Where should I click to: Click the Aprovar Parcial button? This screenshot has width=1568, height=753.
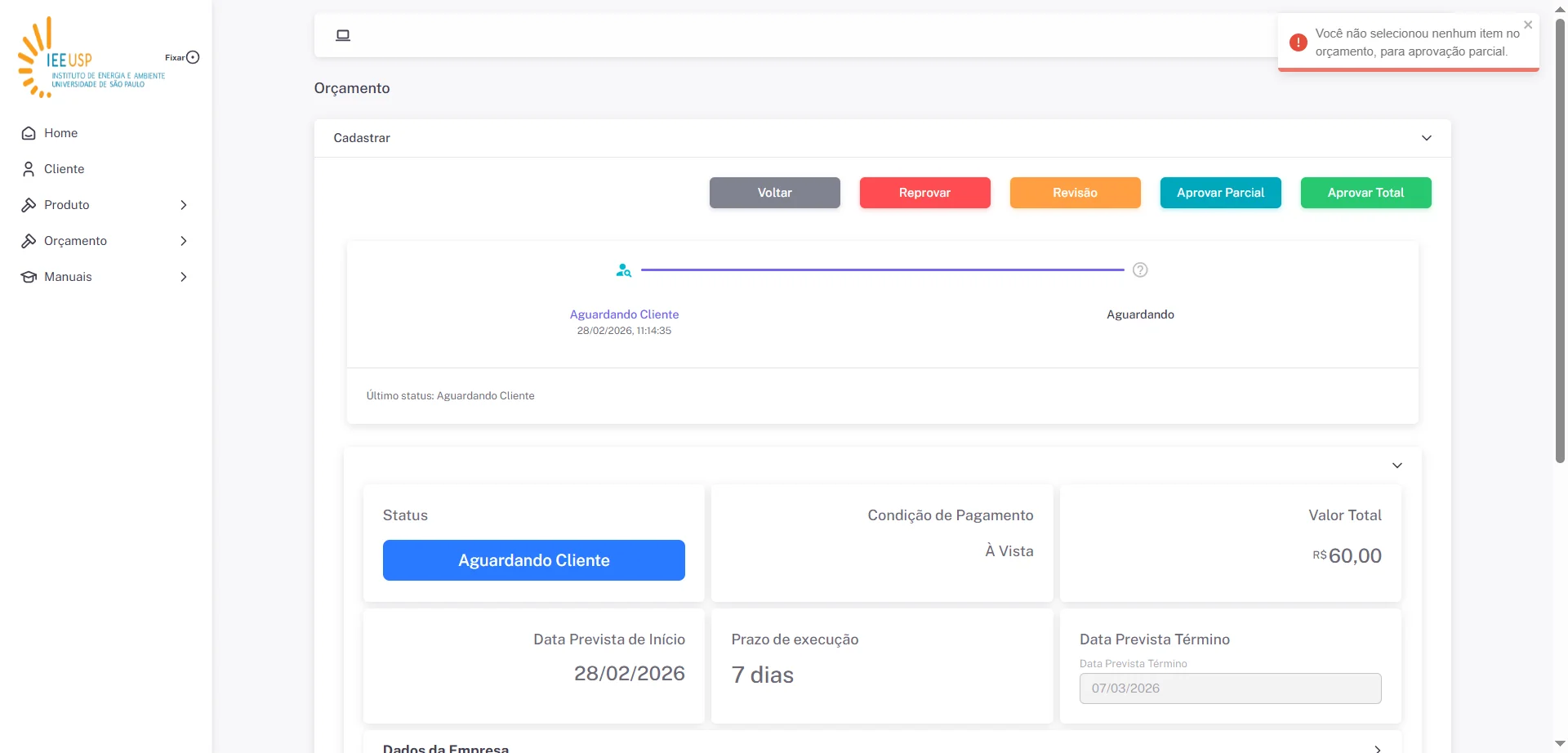[x=1221, y=193]
